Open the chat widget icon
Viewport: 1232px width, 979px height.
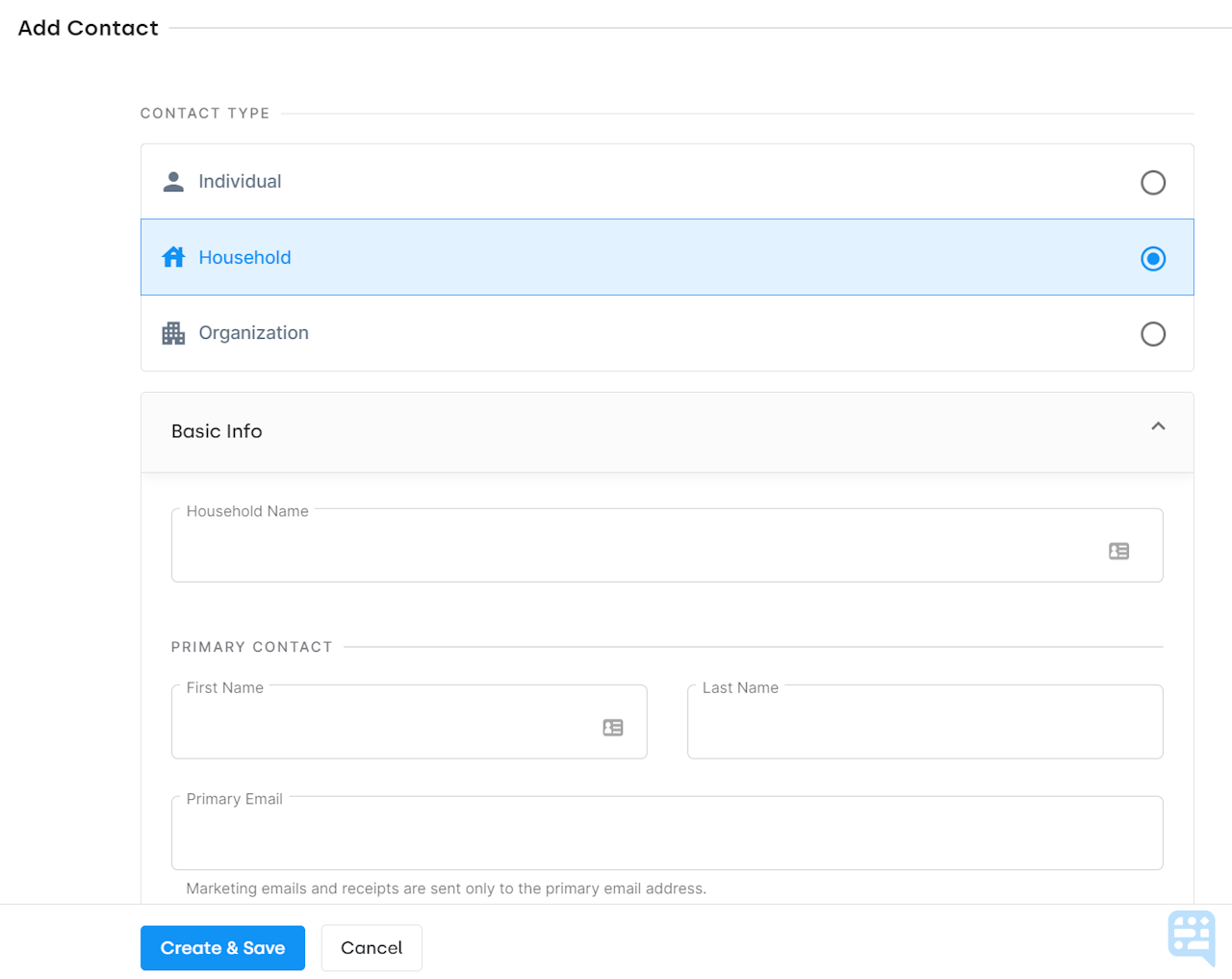click(x=1192, y=937)
